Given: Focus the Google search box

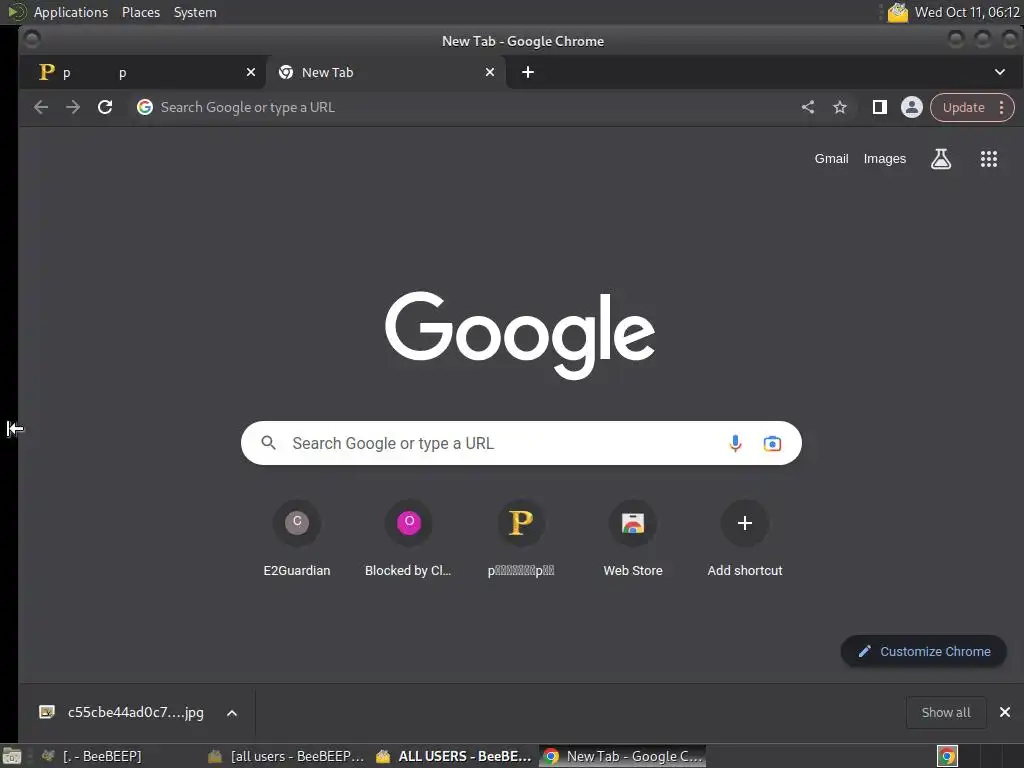Looking at the screenshot, I should (x=520, y=443).
